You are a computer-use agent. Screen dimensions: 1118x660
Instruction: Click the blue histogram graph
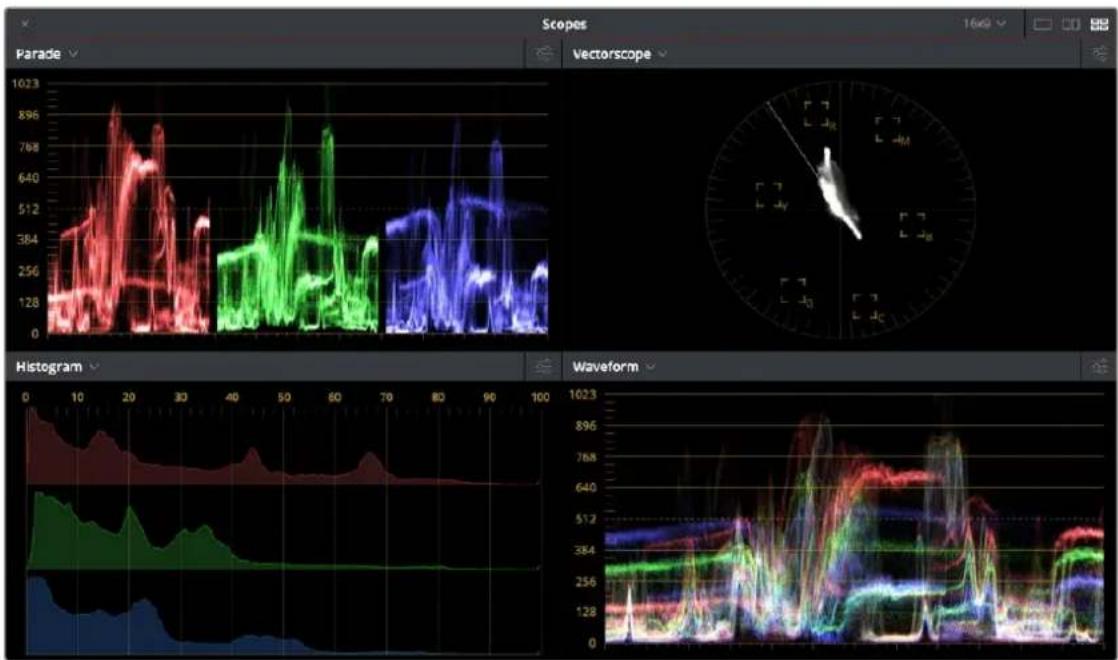(x=283, y=616)
